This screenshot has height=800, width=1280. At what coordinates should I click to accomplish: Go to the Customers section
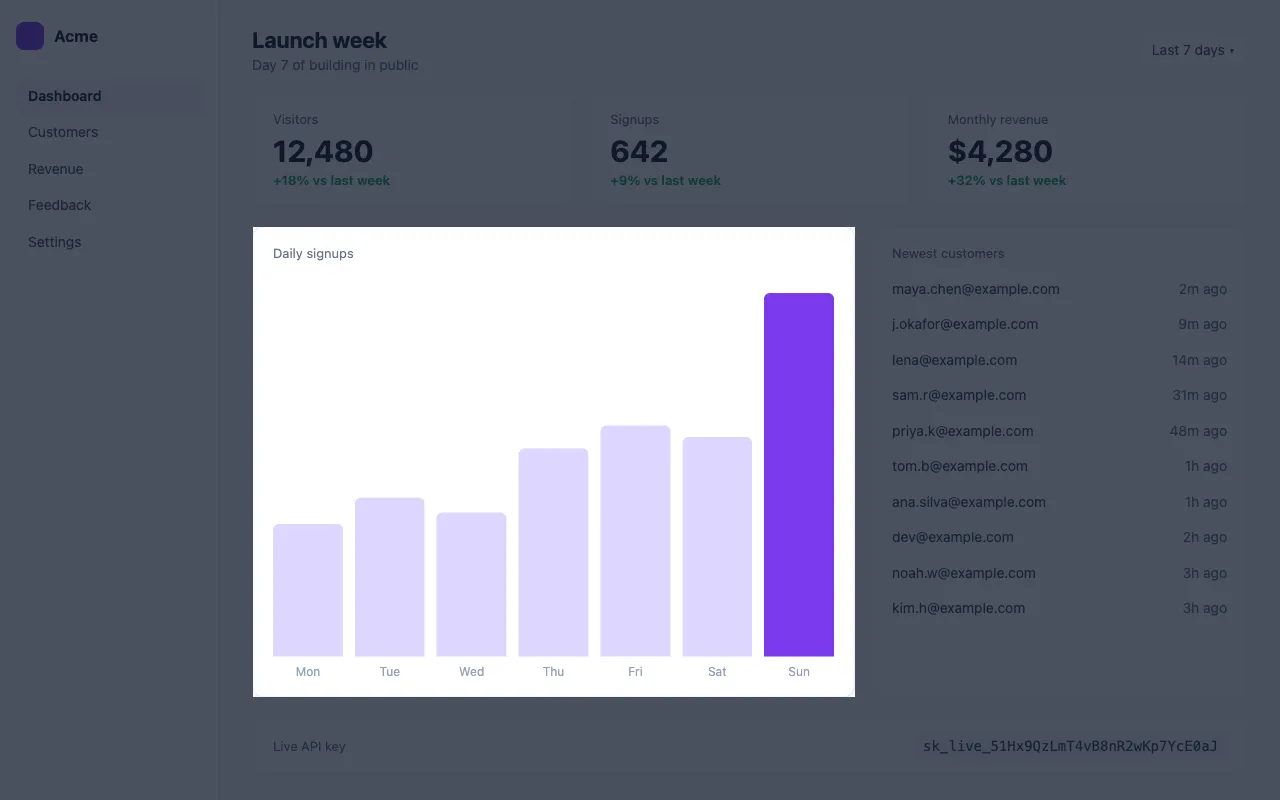point(110,132)
